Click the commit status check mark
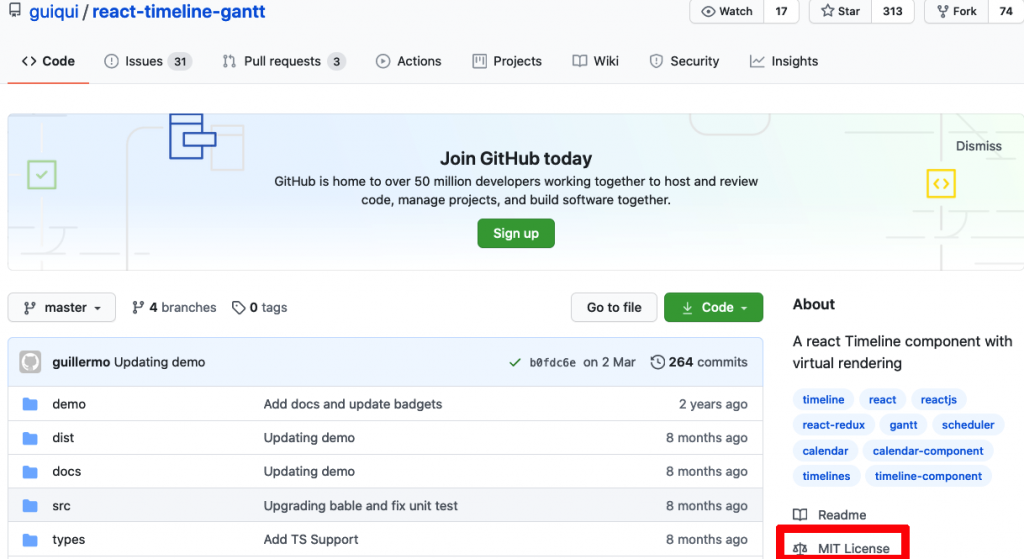The image size is (1024, 559). click(x=515, y=362)
